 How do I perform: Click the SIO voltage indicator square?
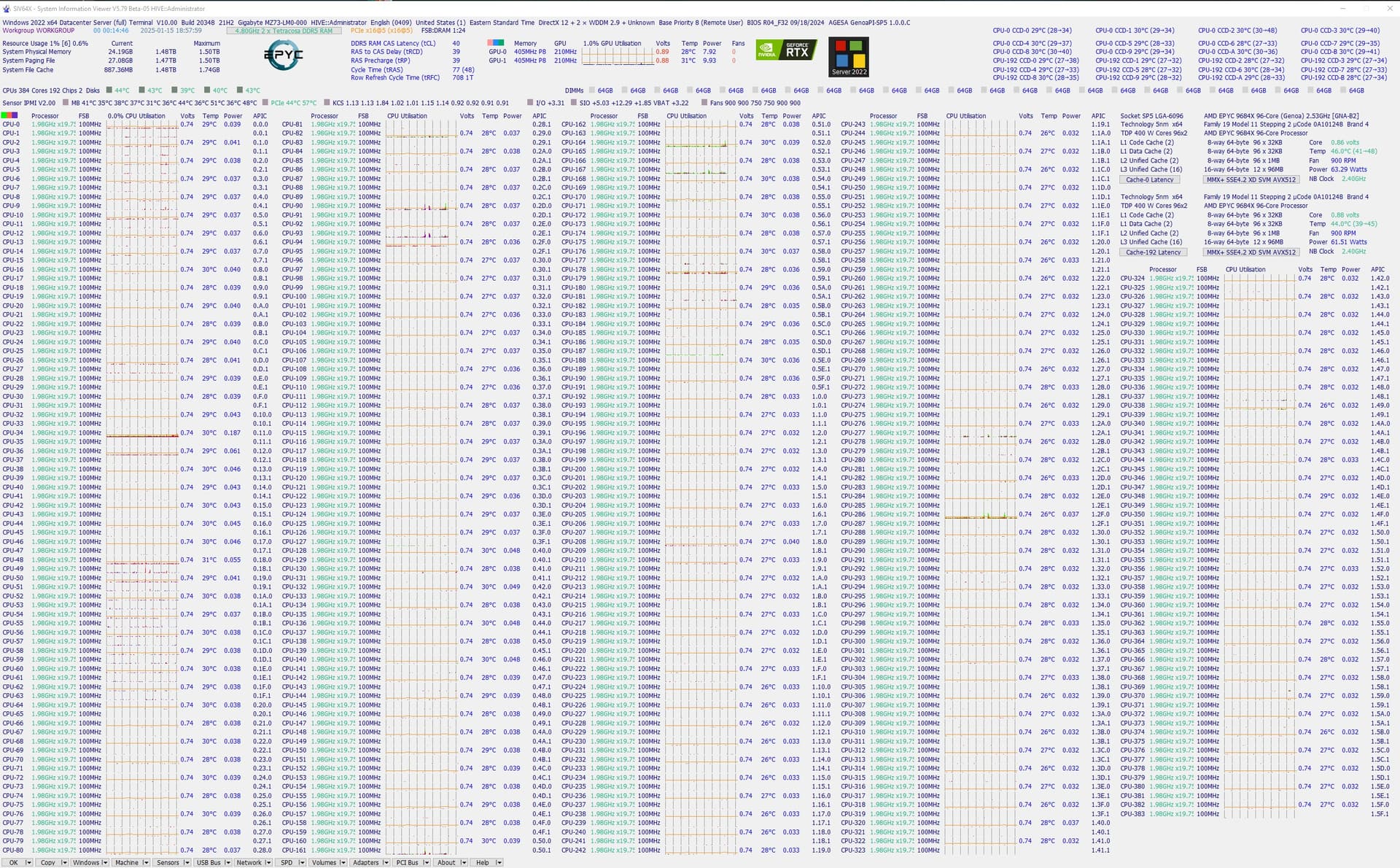pos(575,103)
